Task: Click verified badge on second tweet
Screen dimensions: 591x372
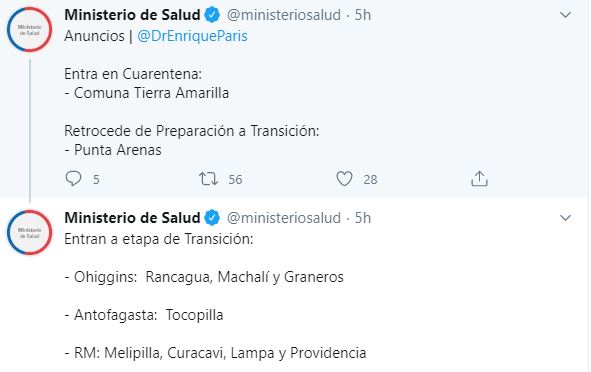Action: (x=212, y=218)
